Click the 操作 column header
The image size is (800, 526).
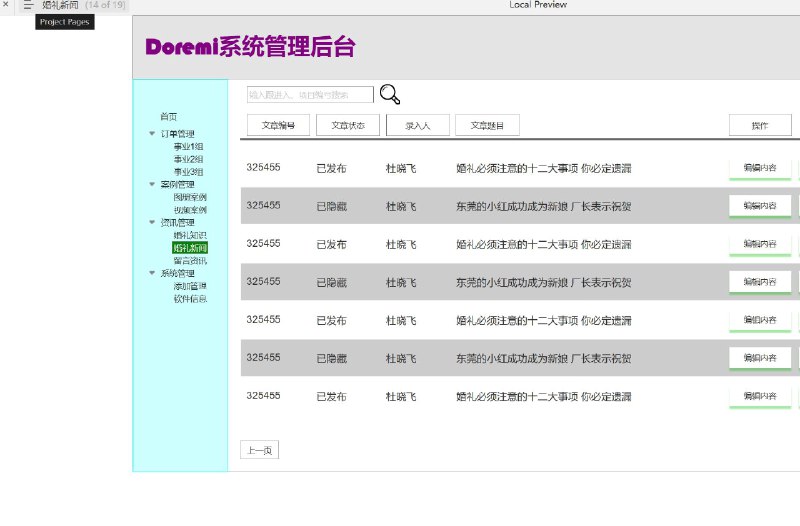760,125
